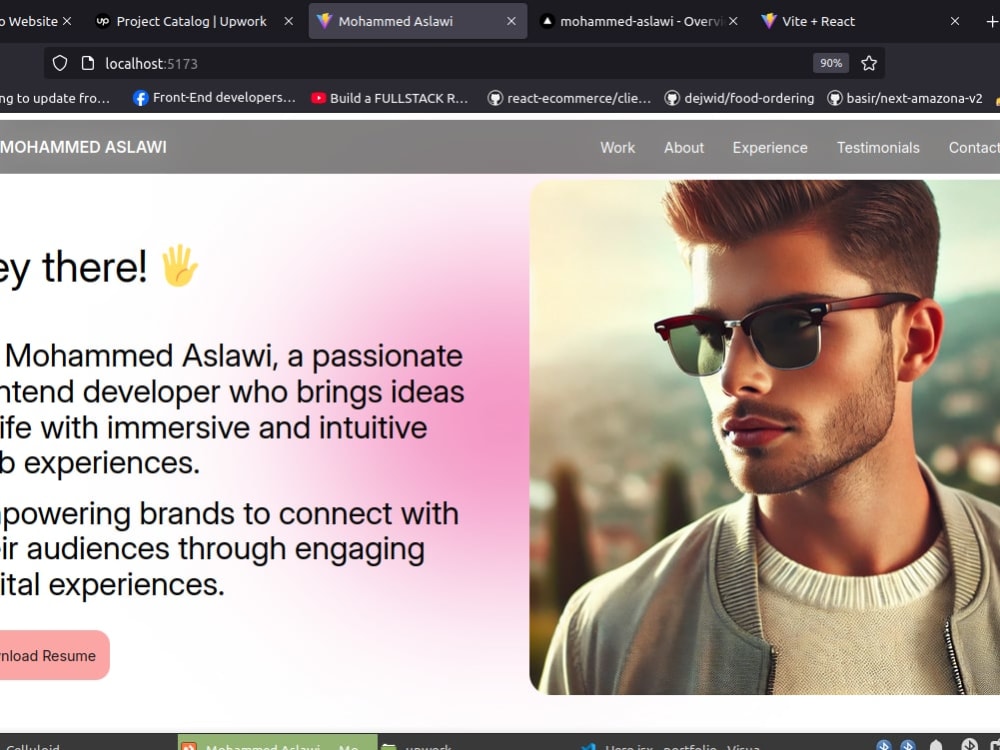
Task: Close the partially visible Website tab
Action: coord(67,21)
